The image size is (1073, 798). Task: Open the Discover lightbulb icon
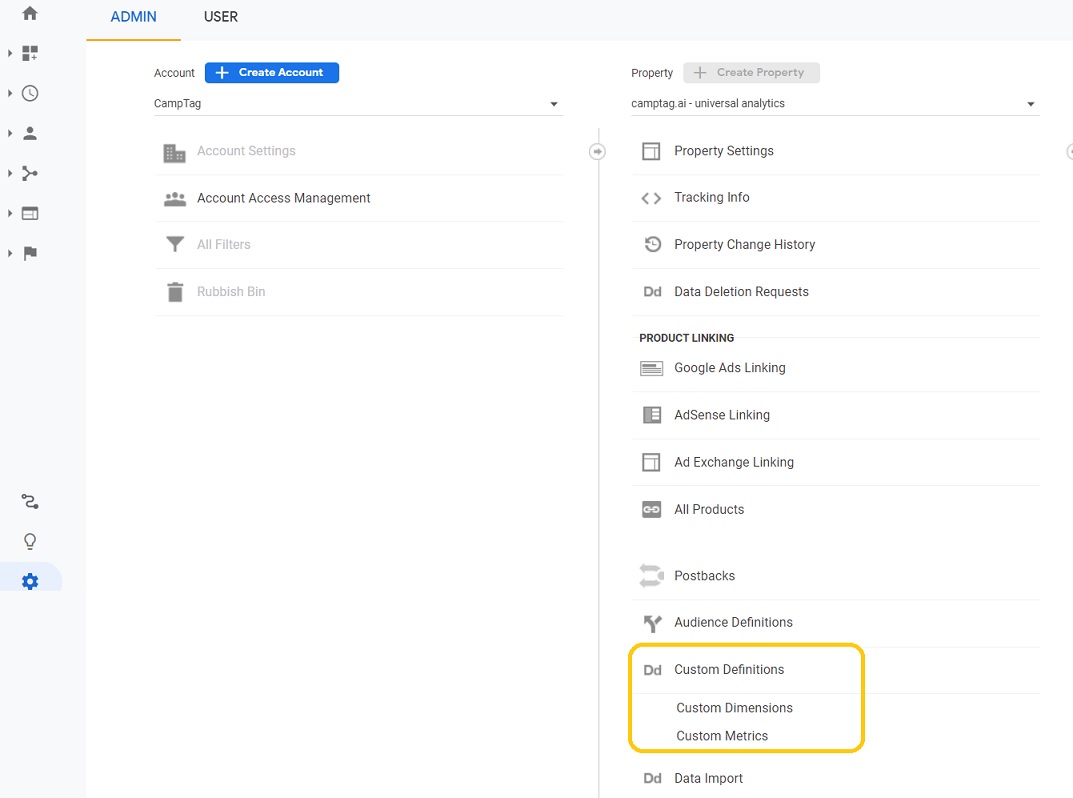click(x=29, y=541)
